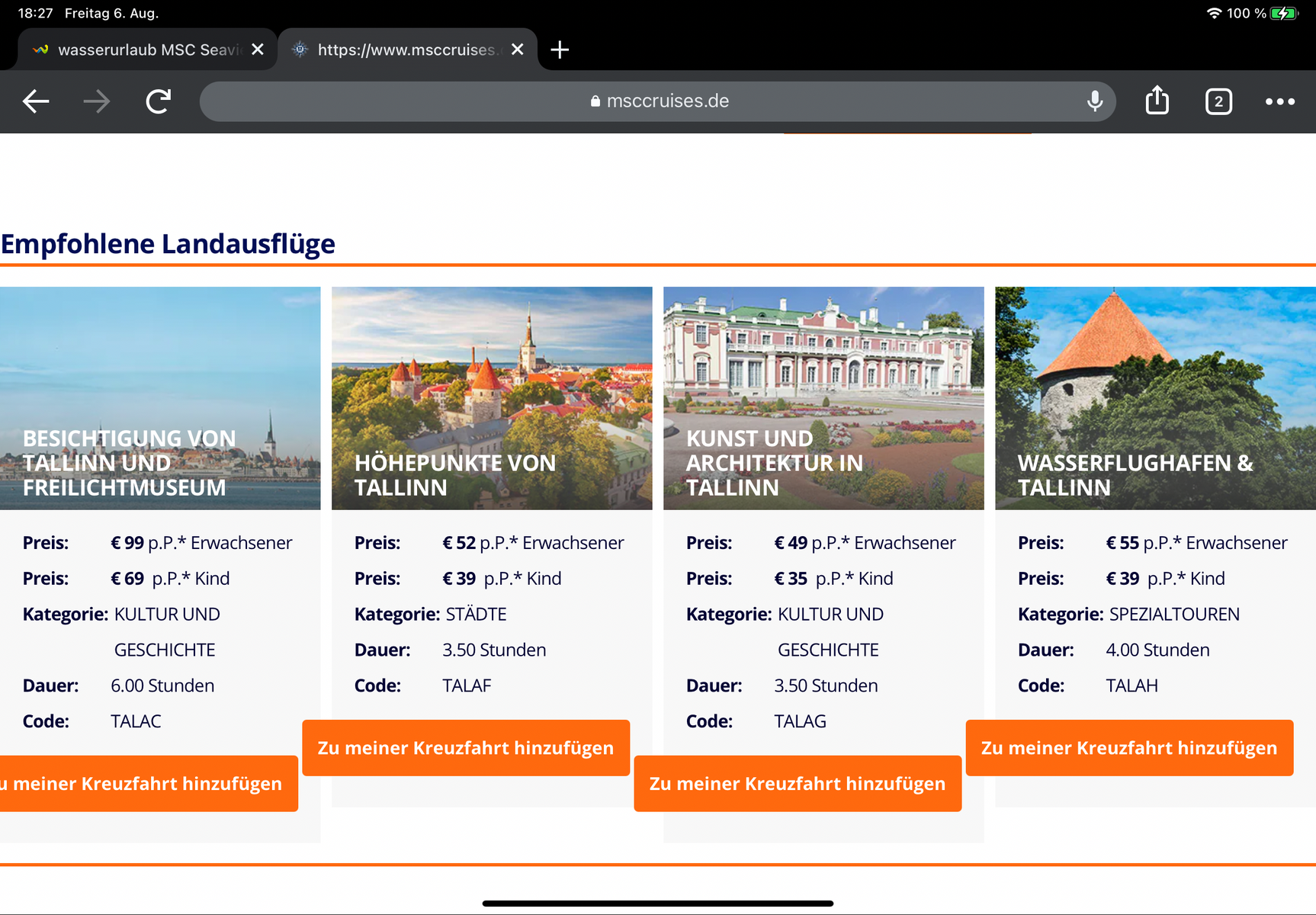Open the share sheet icon

[x=1157, y=101]
